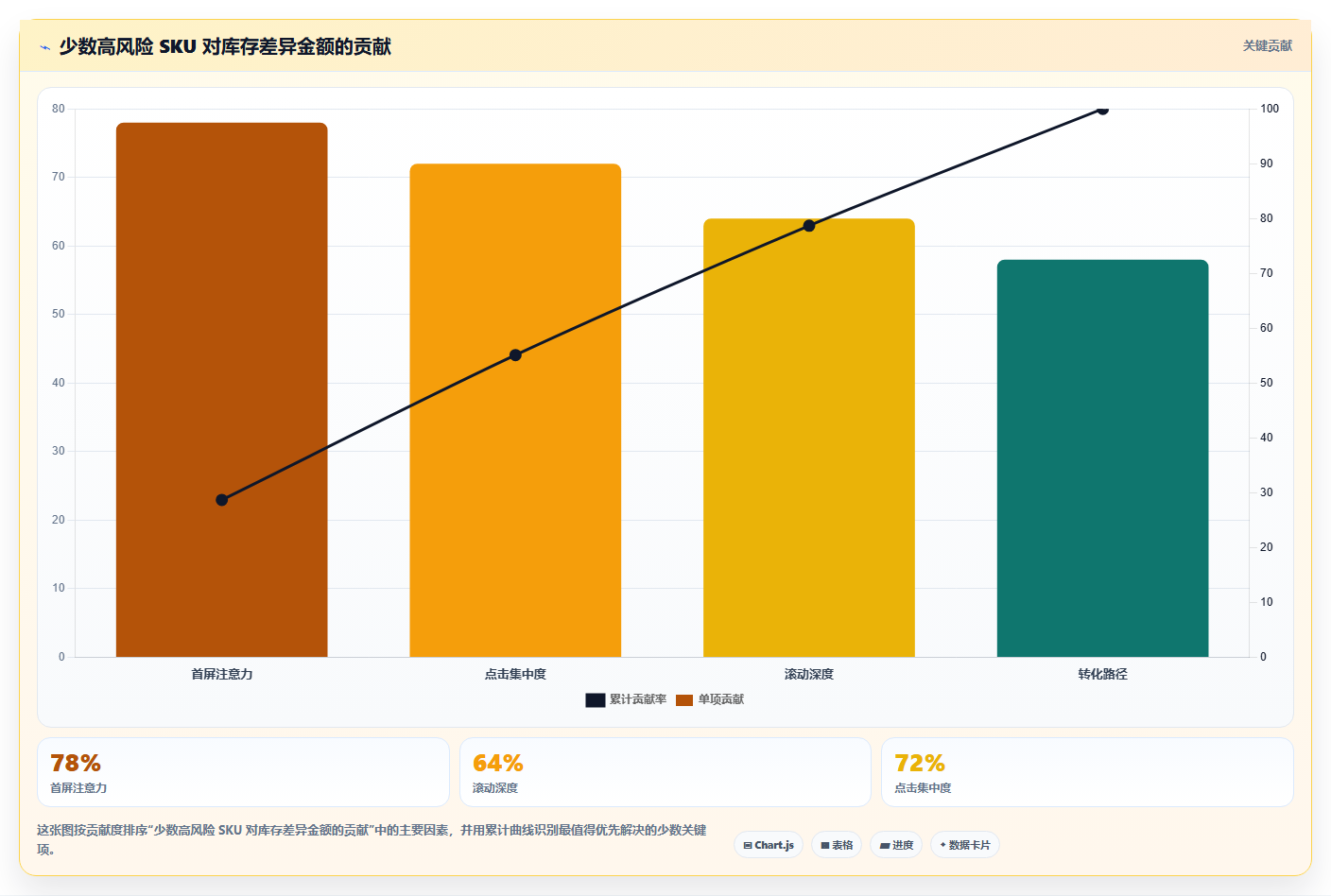
Task: Click the cumulative line point over 首屏注意力
Action: coord(222,500)
